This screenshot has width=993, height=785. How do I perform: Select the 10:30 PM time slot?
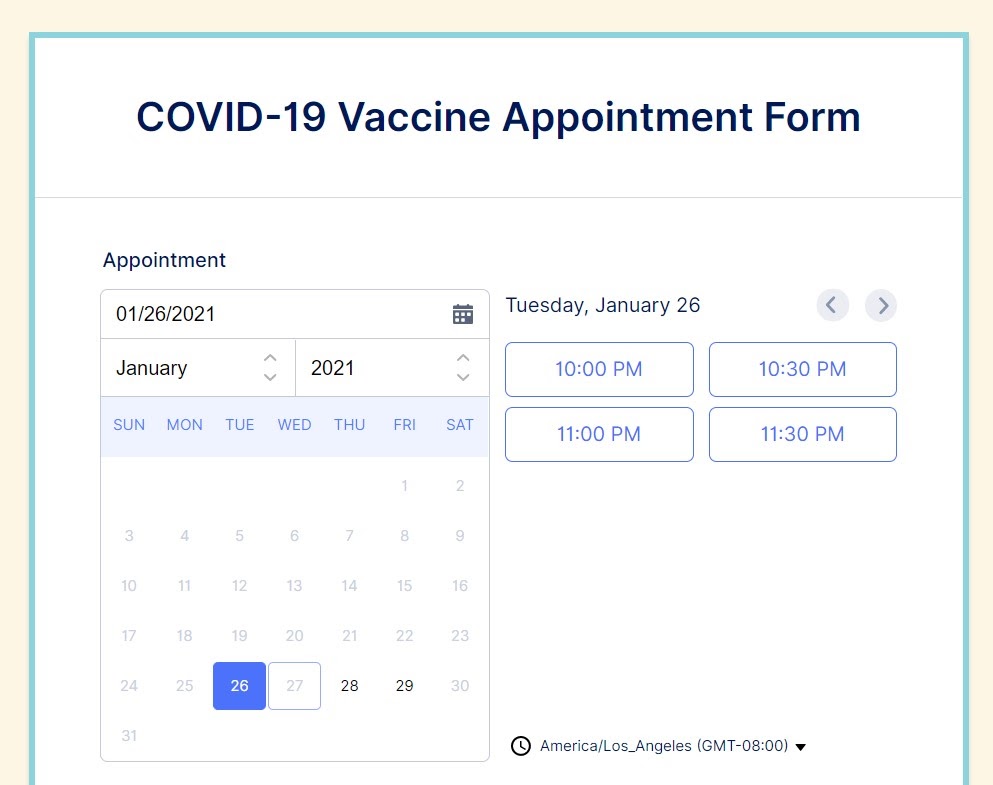pyautogui.click(x=802, y=369)
